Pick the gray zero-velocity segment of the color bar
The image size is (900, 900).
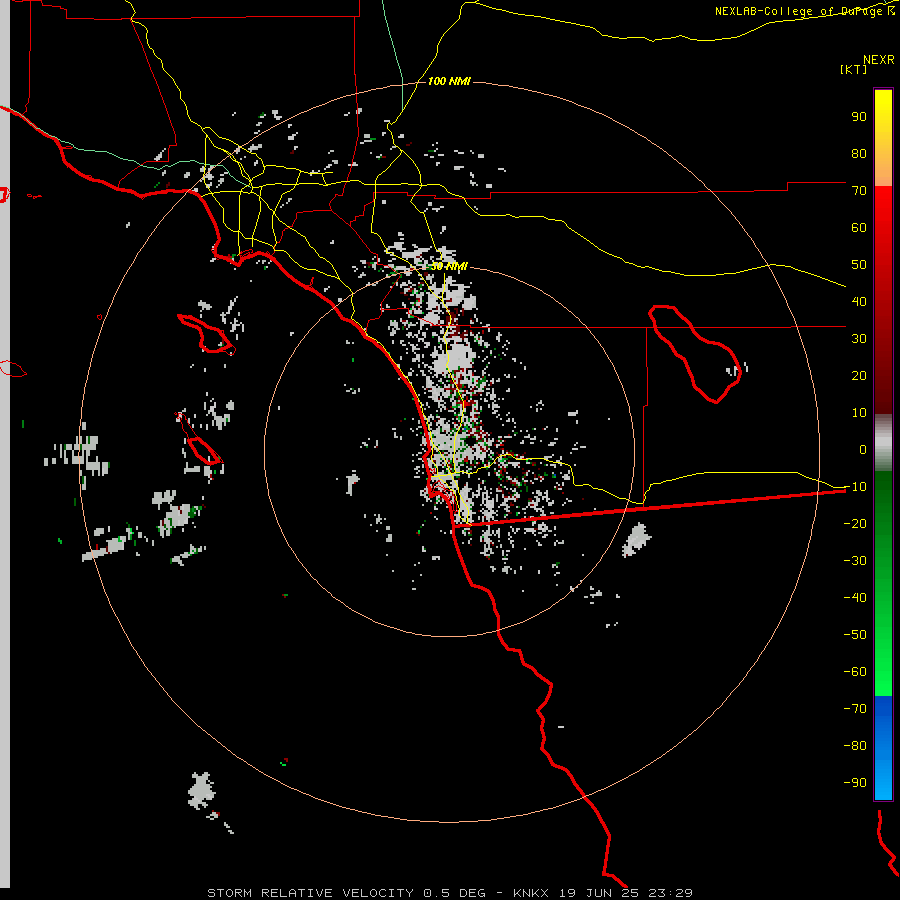[x=883, y=443]
